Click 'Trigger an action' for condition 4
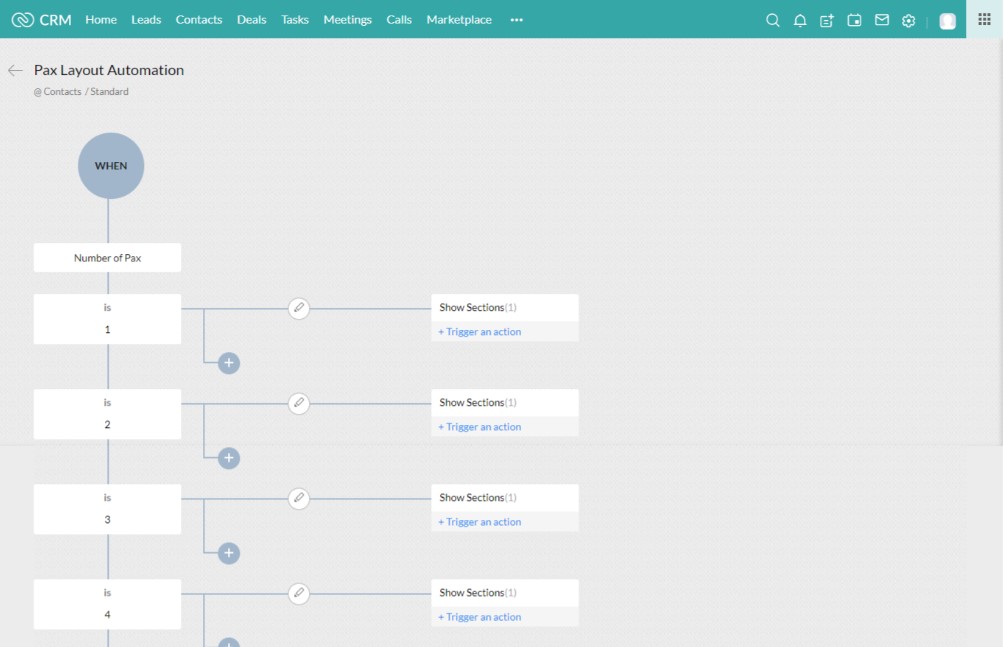The image size is (1004, 647). click(x=480, y=617)
